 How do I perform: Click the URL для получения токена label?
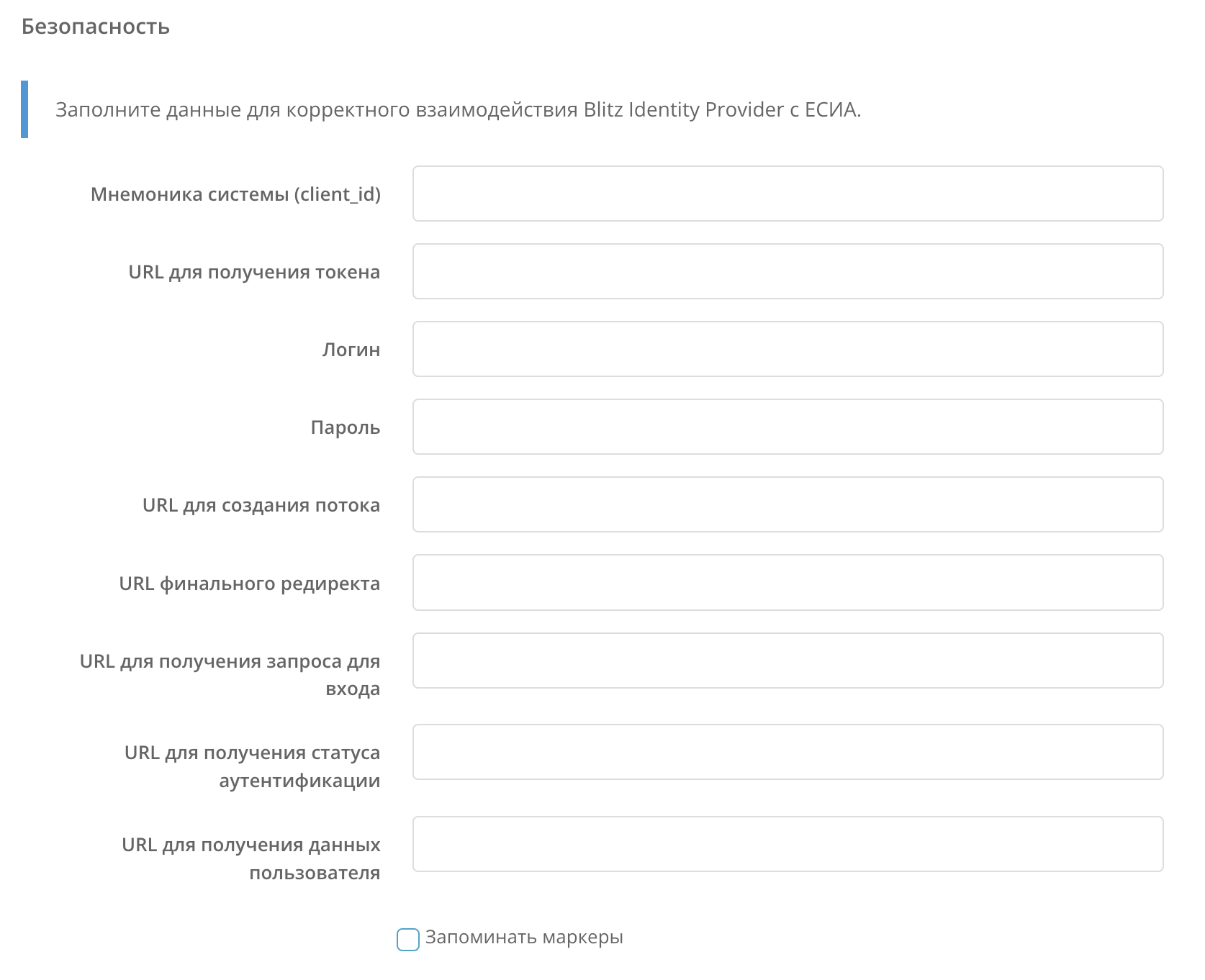[x=253, y=272]
